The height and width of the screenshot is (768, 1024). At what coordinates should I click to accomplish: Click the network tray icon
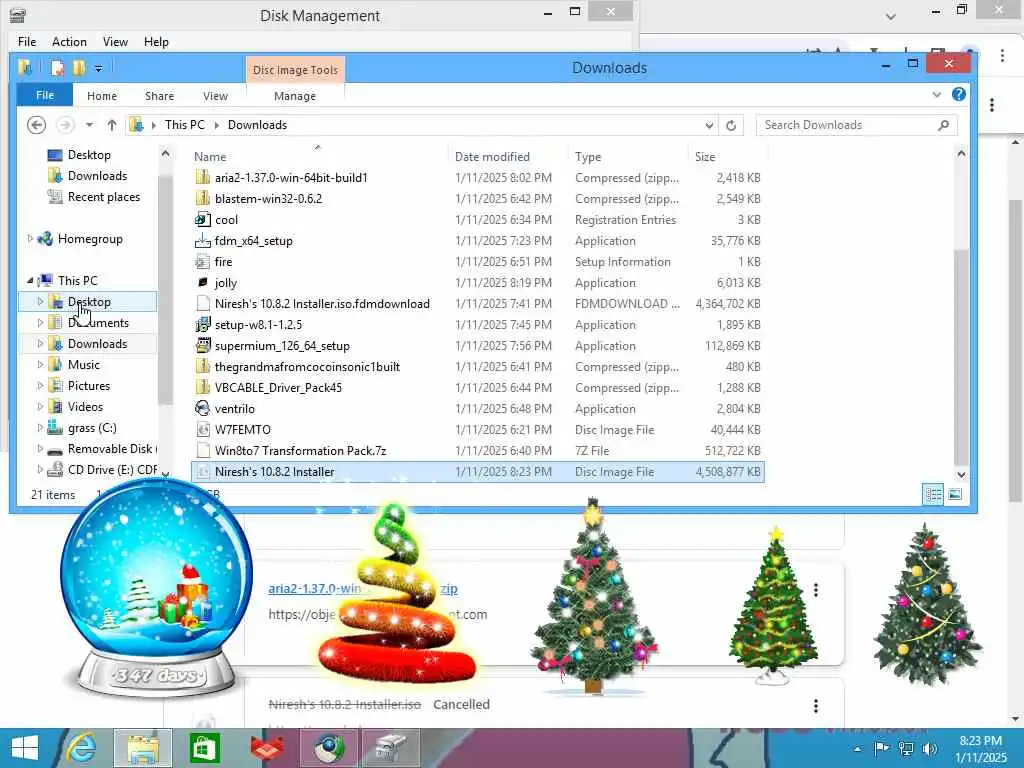[906, 748]
